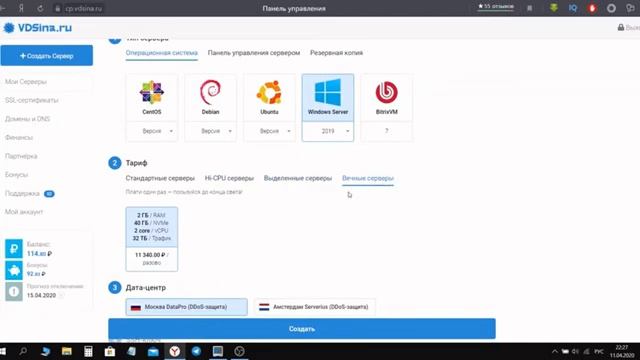The height and width of the screenshot is (360, 640).
Task: Click the Yandex home icon in browser
Action: pos(21,8)
